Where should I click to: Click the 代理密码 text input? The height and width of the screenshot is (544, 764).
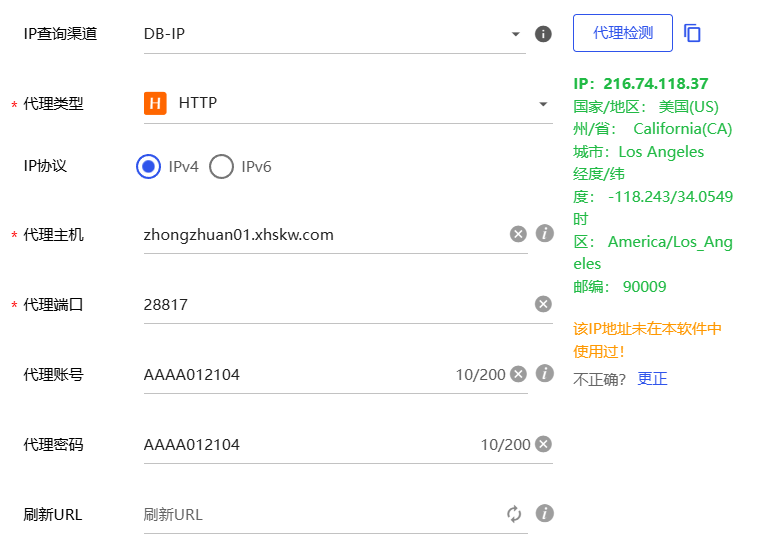pos(300,445)
